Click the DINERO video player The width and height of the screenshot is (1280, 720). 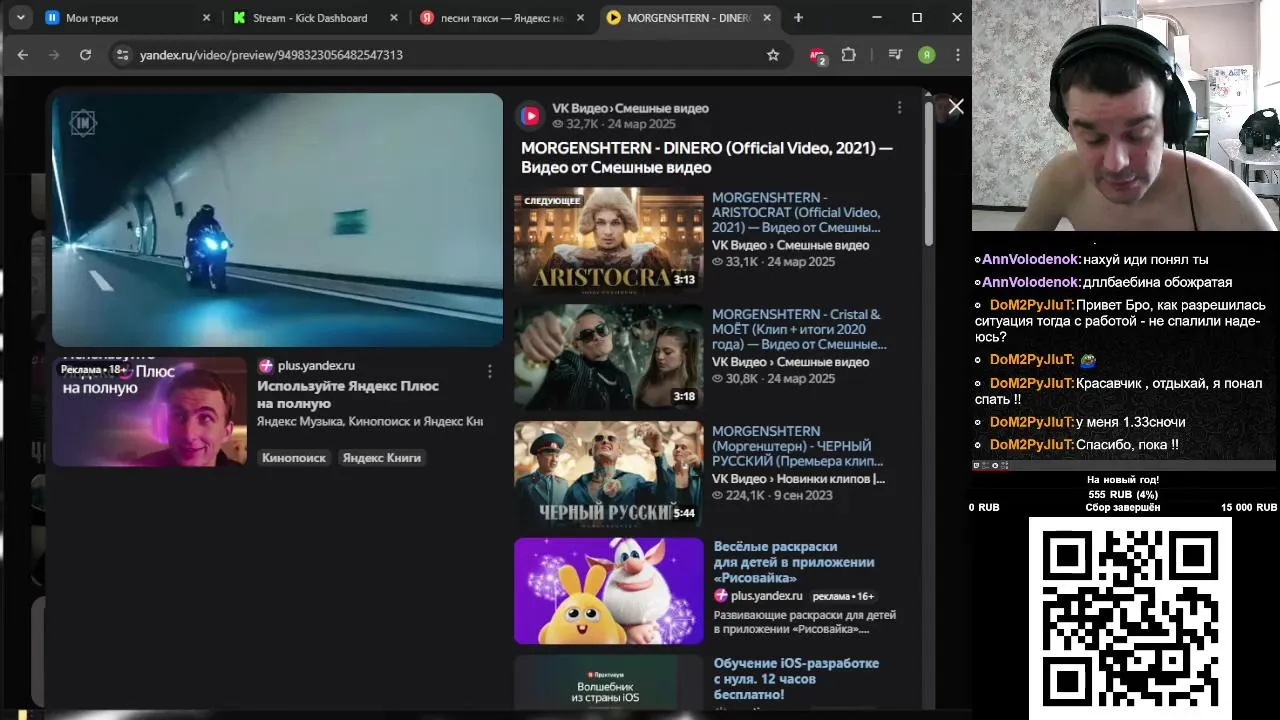(x=277, y=220)
